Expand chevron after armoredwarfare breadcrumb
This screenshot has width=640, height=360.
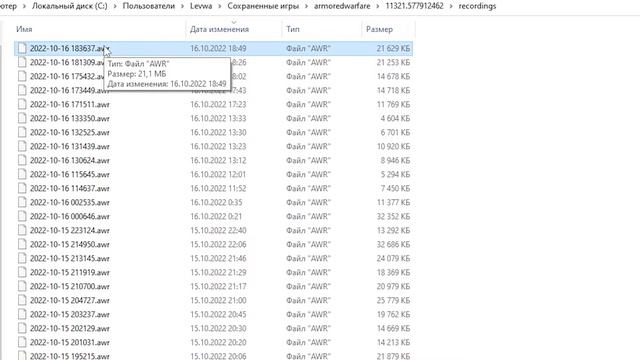point(378,6)
